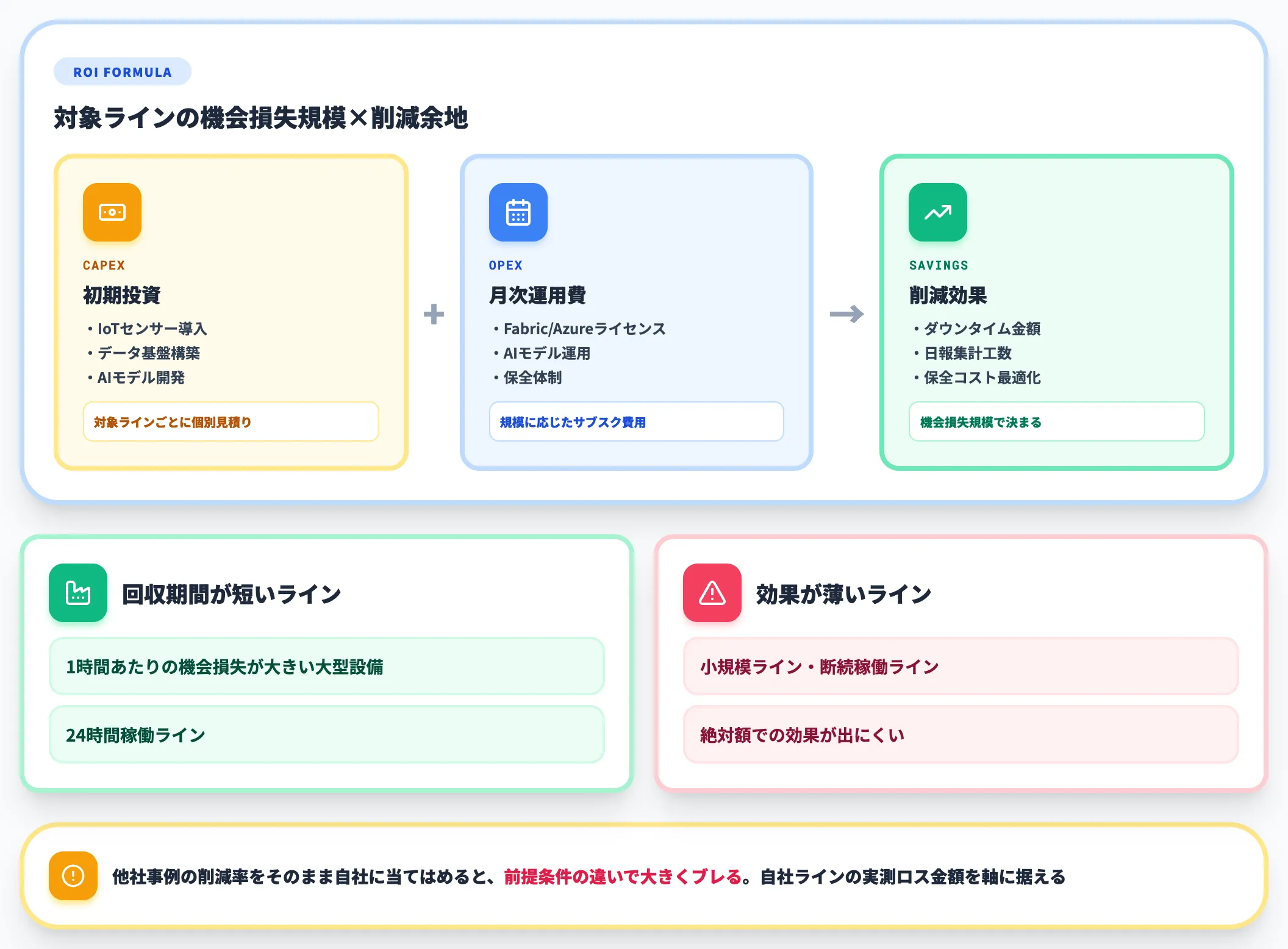This screenshot has height=949, width=1288.
Task: Click the 対象ラインごとに個別見積り pill
Action: [x=231, y=421]
